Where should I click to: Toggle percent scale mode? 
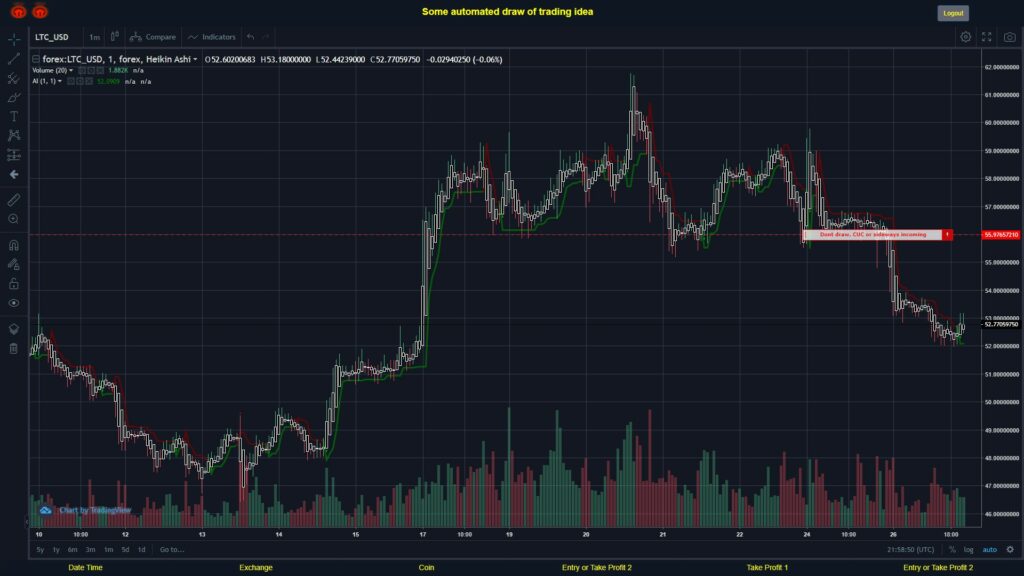tap(952, 550)
